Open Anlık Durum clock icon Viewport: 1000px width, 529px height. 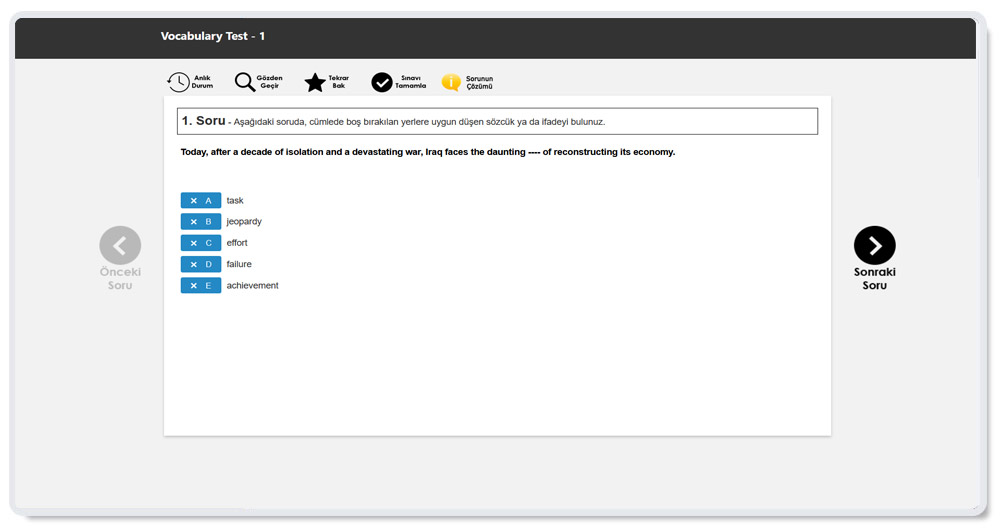[178, 82]
